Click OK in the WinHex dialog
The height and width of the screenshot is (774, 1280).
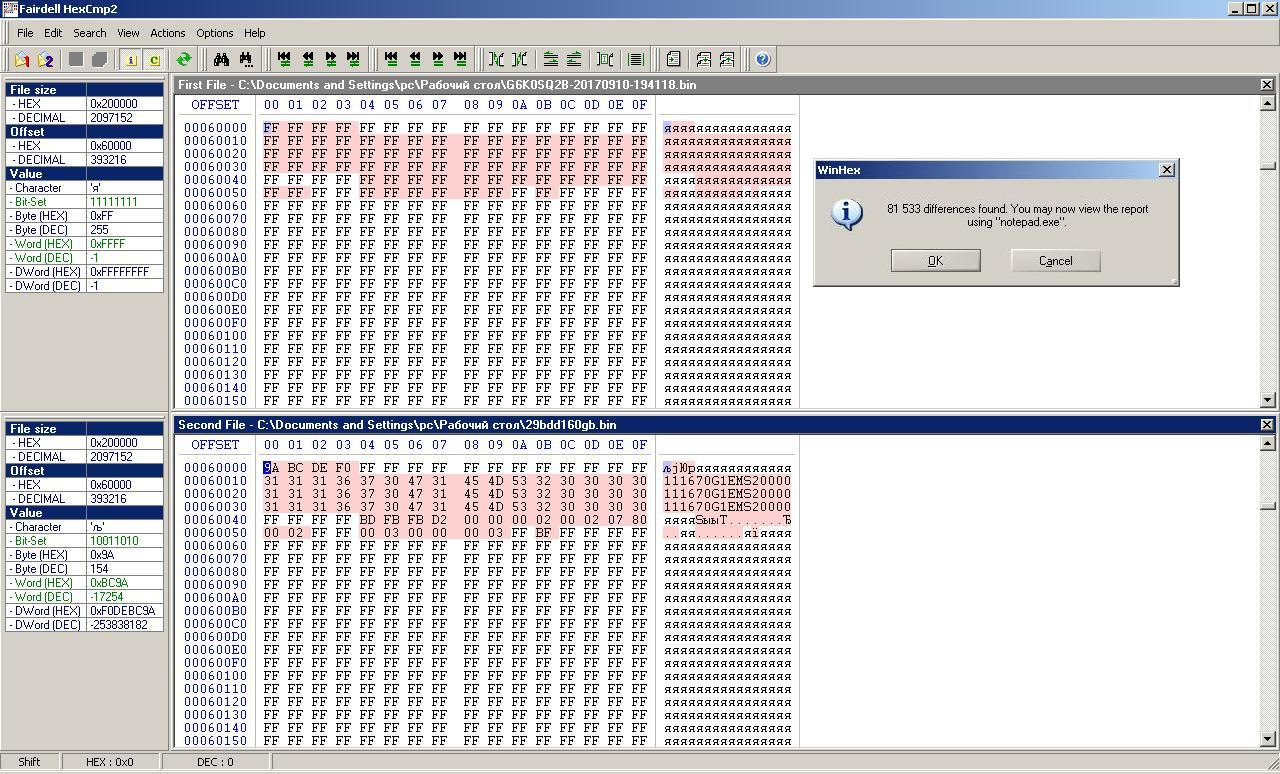pos(935,260)
